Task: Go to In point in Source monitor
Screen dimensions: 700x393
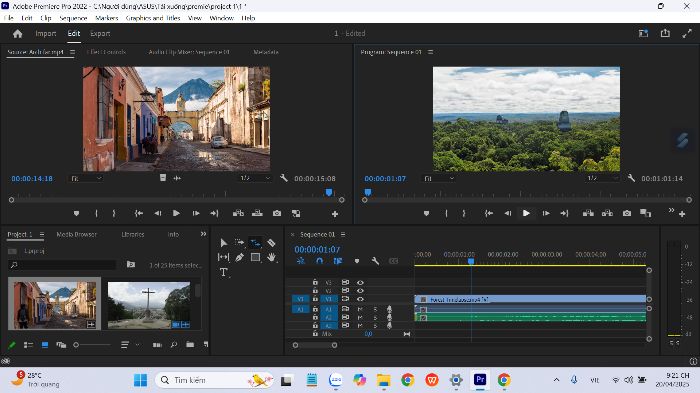Action: click(139, 213)
